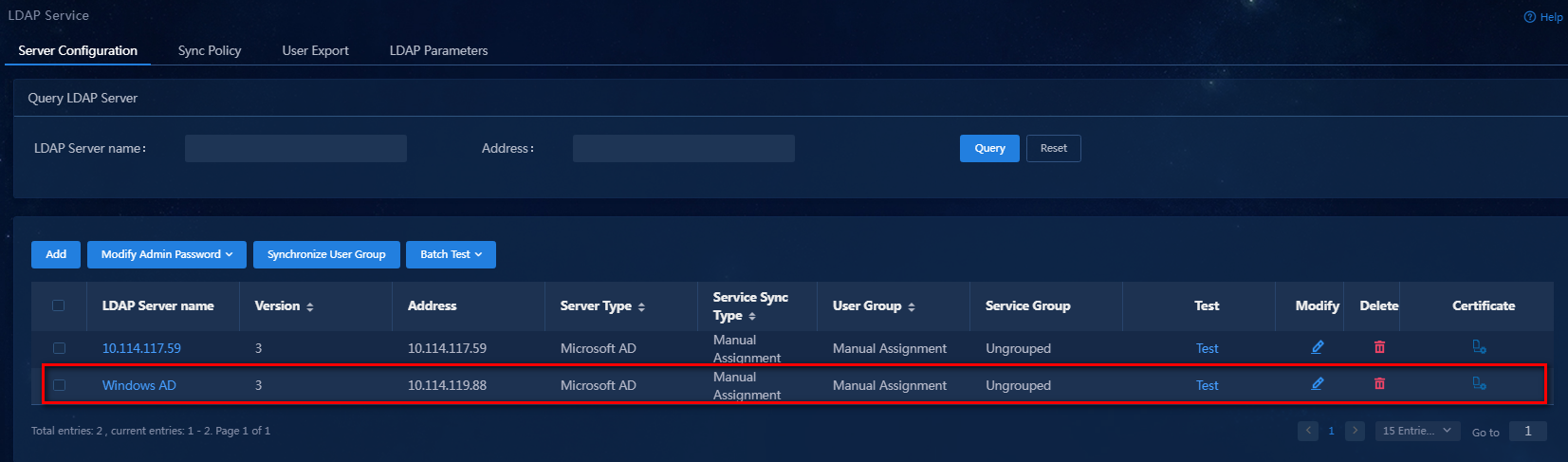Expand the Batch Test dropdown
Screen dimensions: 1568x462
point(452,254)
